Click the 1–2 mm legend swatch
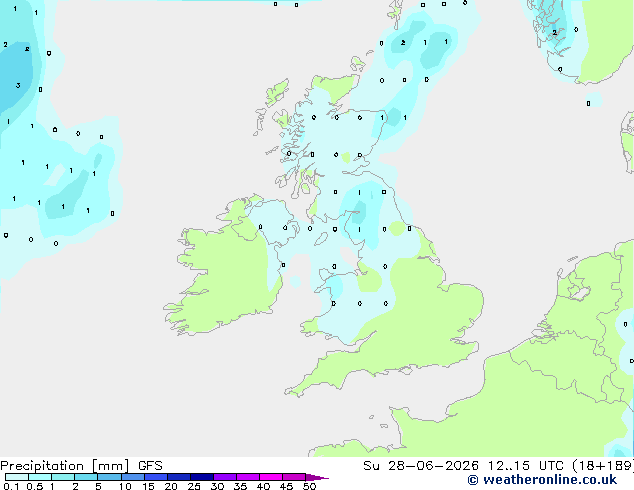634x490 pixels. tap(63, 477)
